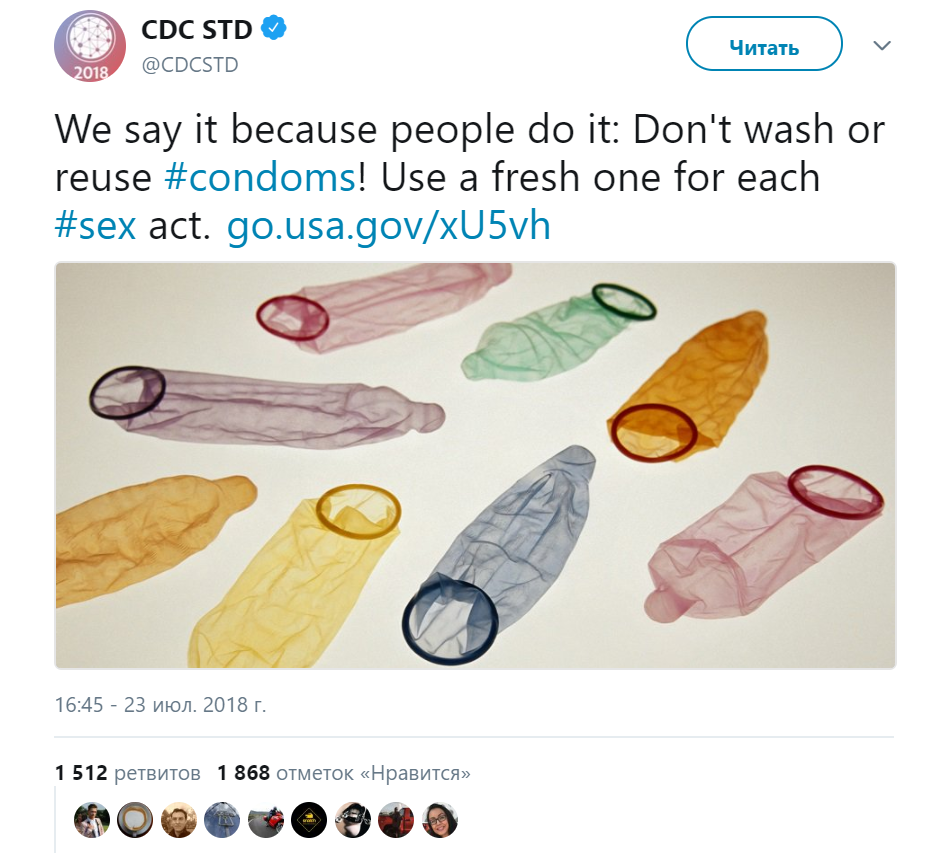Open the red truck avatar profile
This screenshot has height=853, width=951.
[396, 820]
